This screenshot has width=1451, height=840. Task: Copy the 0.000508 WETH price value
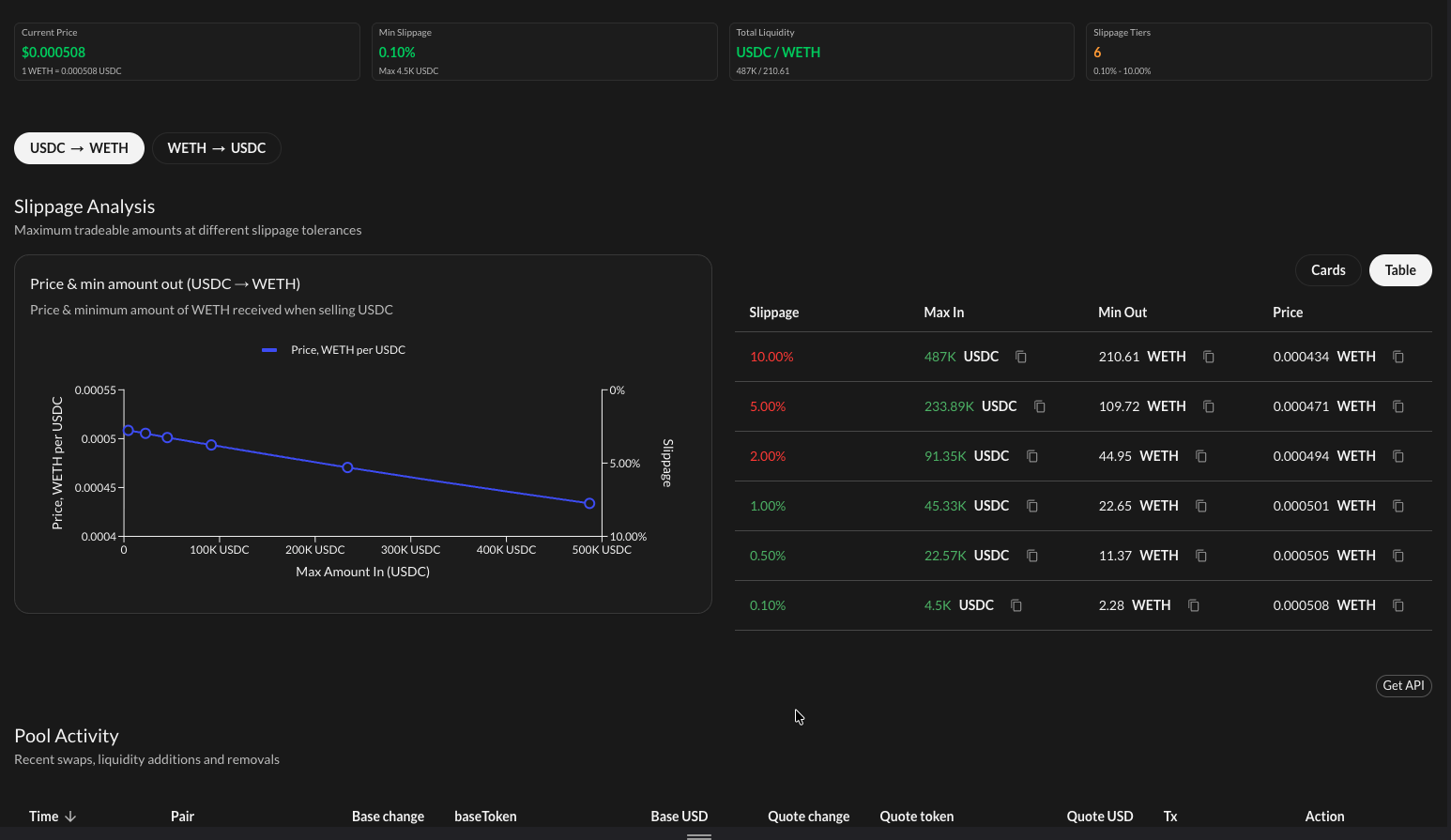click(x=1398, y=605)
